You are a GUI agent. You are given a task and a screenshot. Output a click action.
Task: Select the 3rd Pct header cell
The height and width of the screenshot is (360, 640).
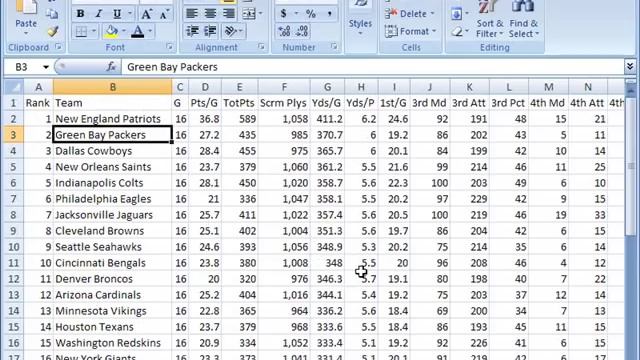pos(509,103)
